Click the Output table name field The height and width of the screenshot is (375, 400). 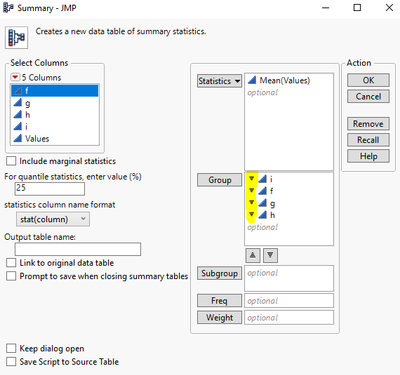[x=78, y=249]
